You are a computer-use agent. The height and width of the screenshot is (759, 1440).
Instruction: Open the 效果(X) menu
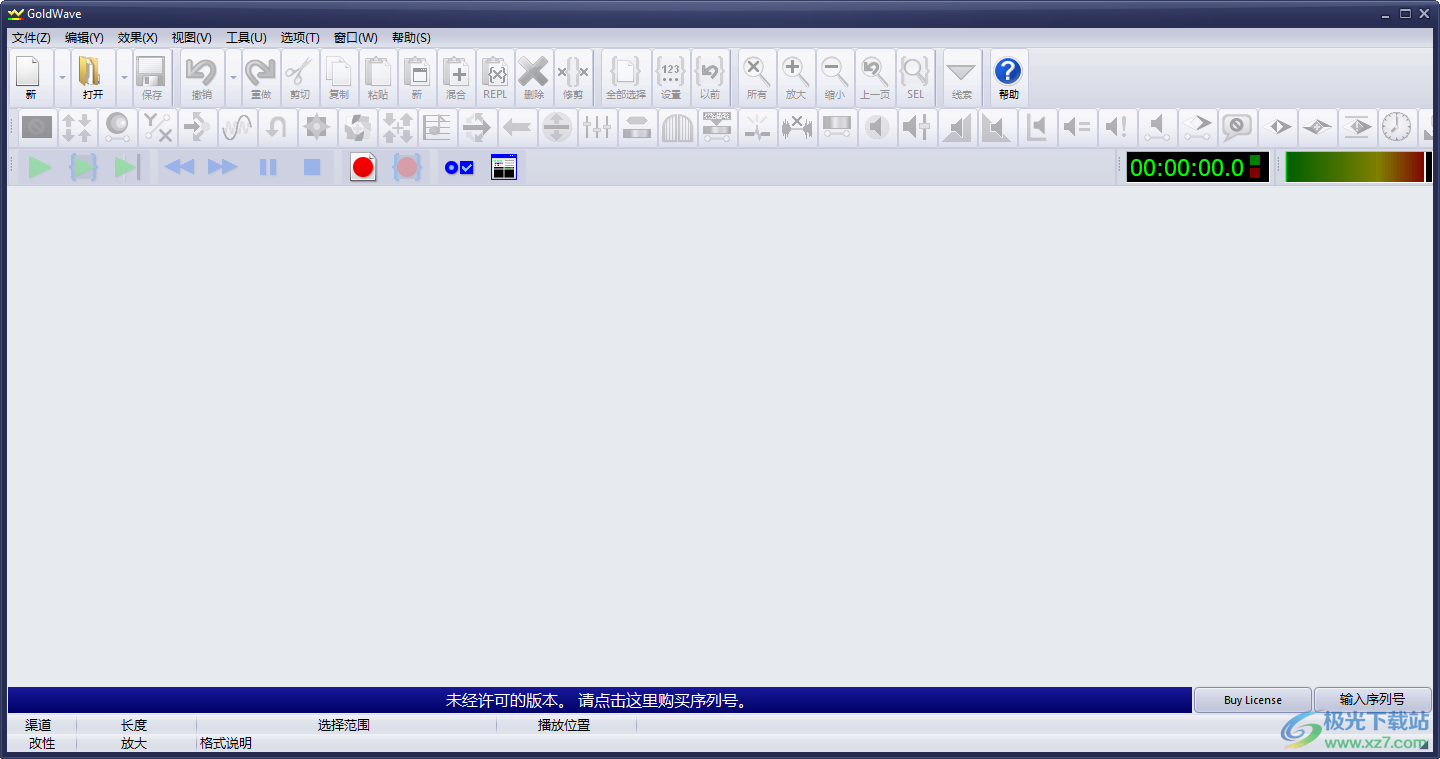pyautogui.click(x=137, y=38)
